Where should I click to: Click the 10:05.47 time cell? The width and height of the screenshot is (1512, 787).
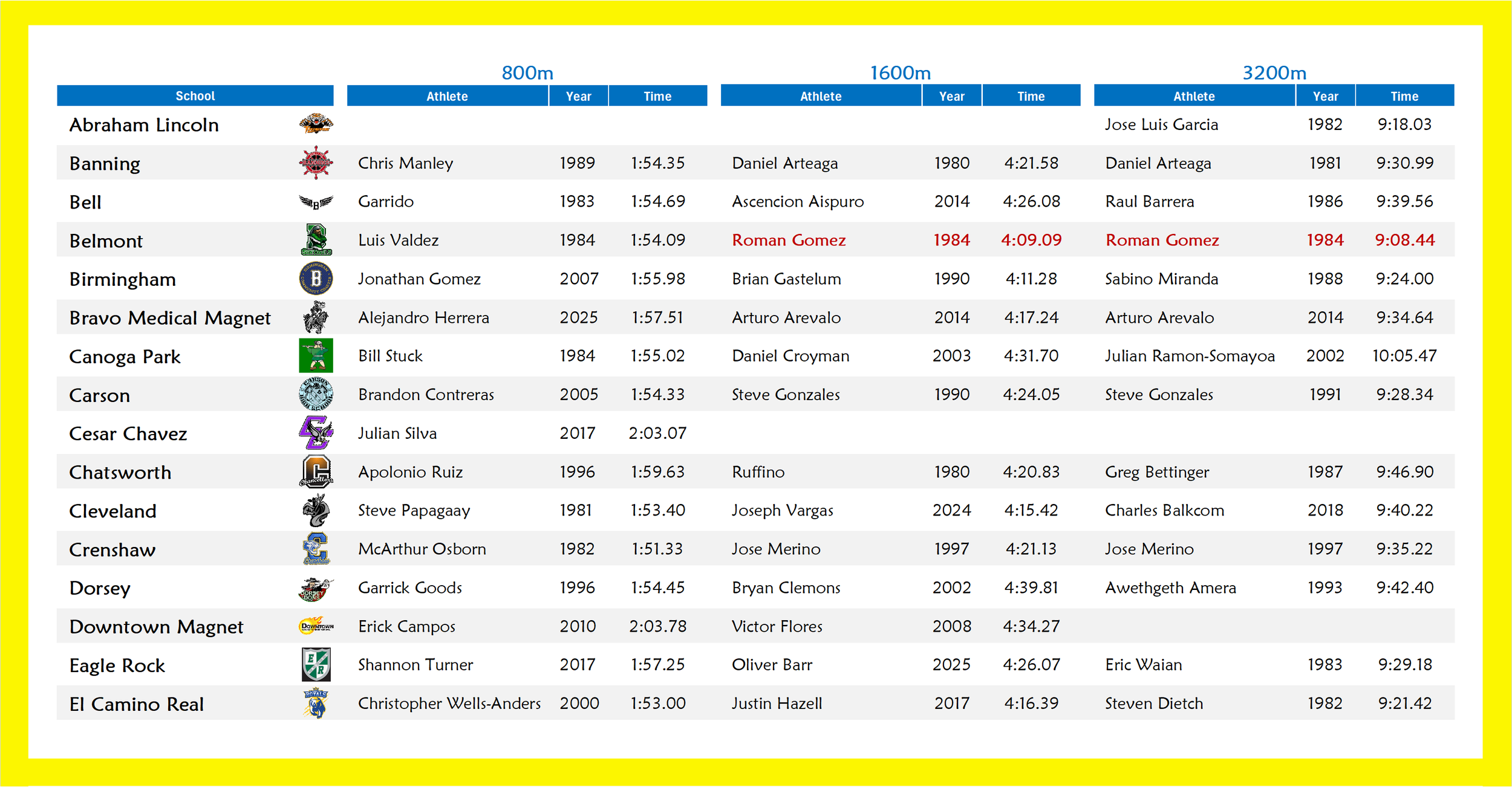pos(1404,355)
